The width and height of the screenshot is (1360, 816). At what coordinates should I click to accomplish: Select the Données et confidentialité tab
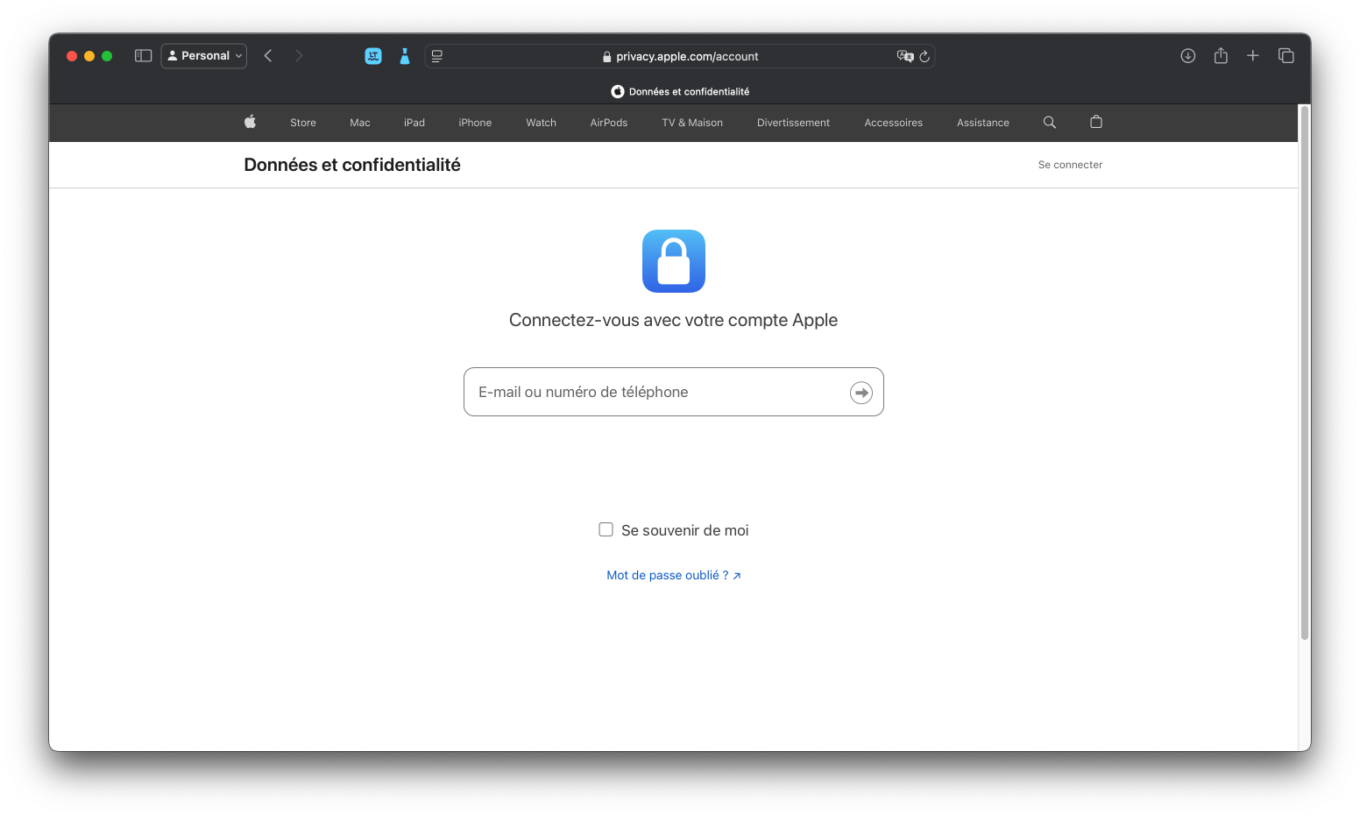[x=680, y=91]
